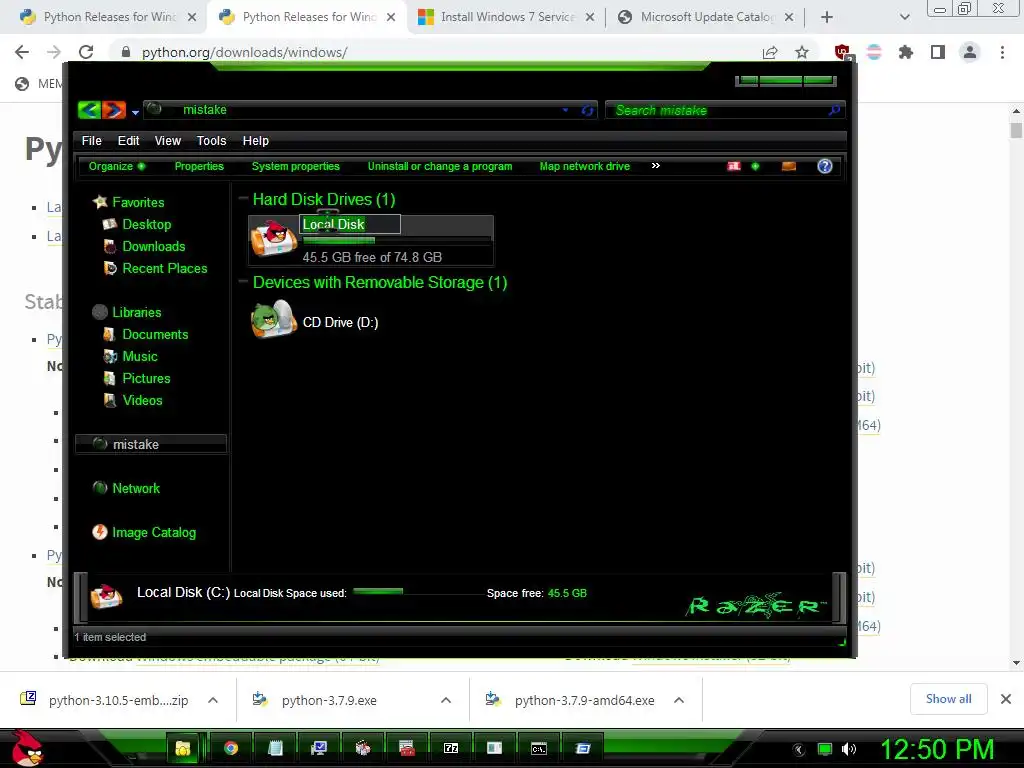Open the File menu in Explorer

click(x=91, y=140)
